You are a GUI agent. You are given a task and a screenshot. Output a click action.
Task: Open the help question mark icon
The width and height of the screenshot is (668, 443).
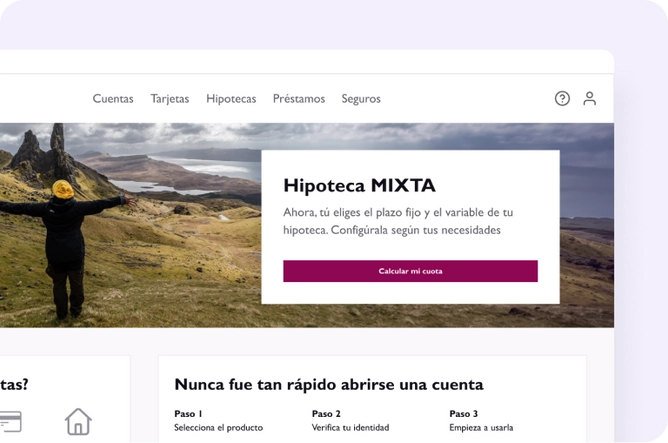tap(562, 98)
